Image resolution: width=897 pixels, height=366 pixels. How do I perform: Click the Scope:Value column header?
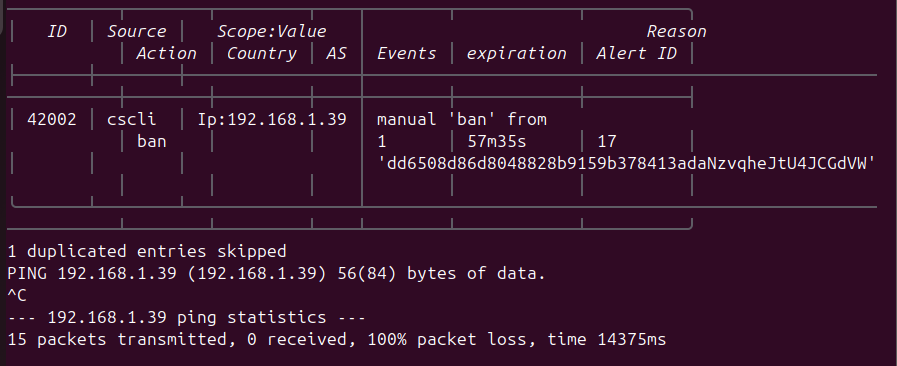click(x=271, y=32)
